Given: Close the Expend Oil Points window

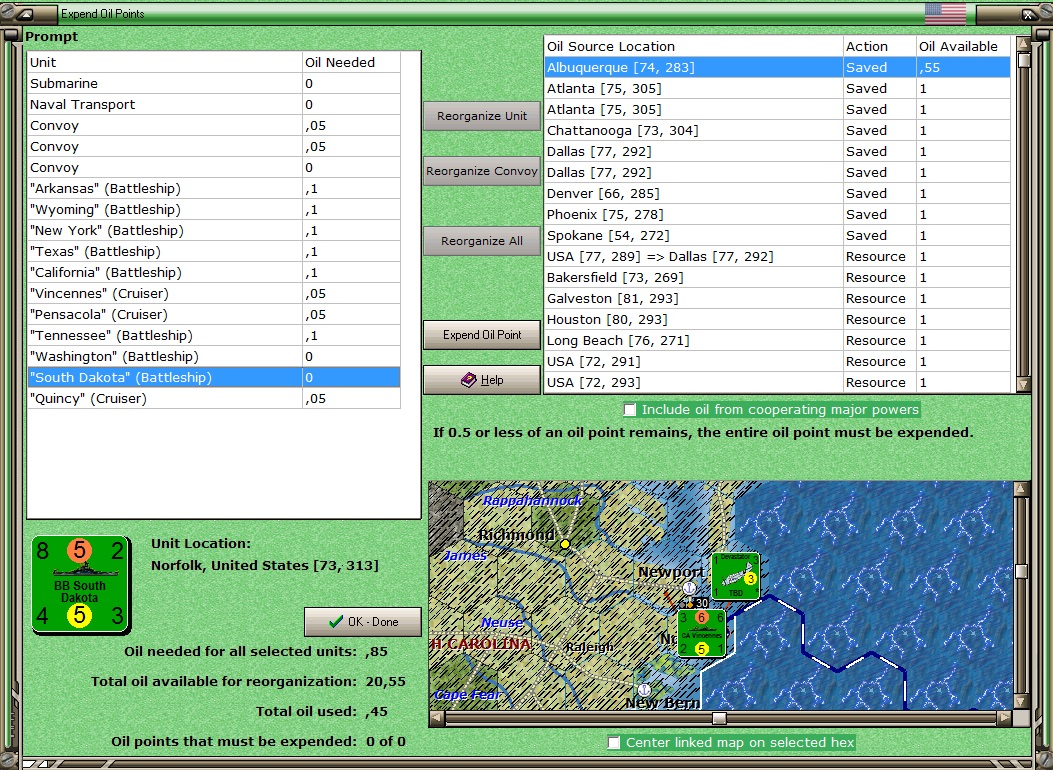Looking at the screenshot, I should tap(1029, 13).
